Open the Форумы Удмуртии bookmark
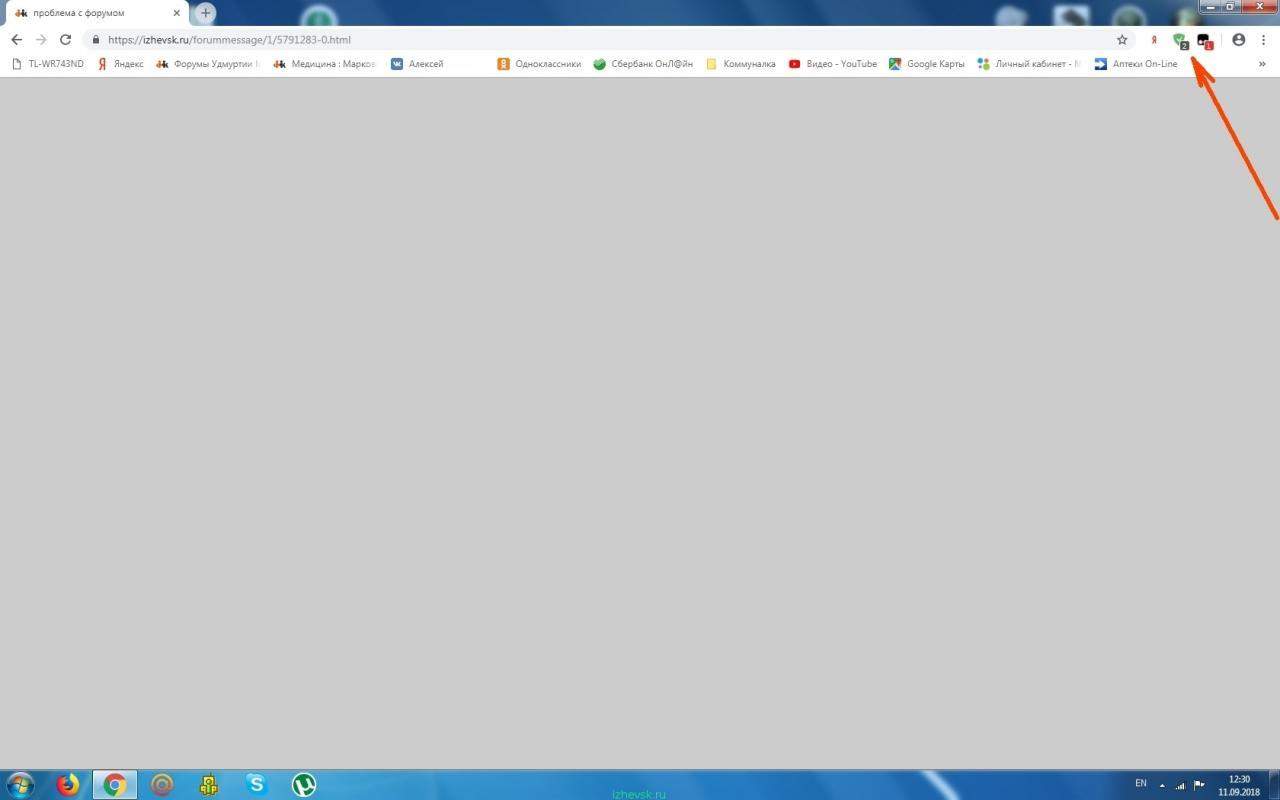 [208, 64]
